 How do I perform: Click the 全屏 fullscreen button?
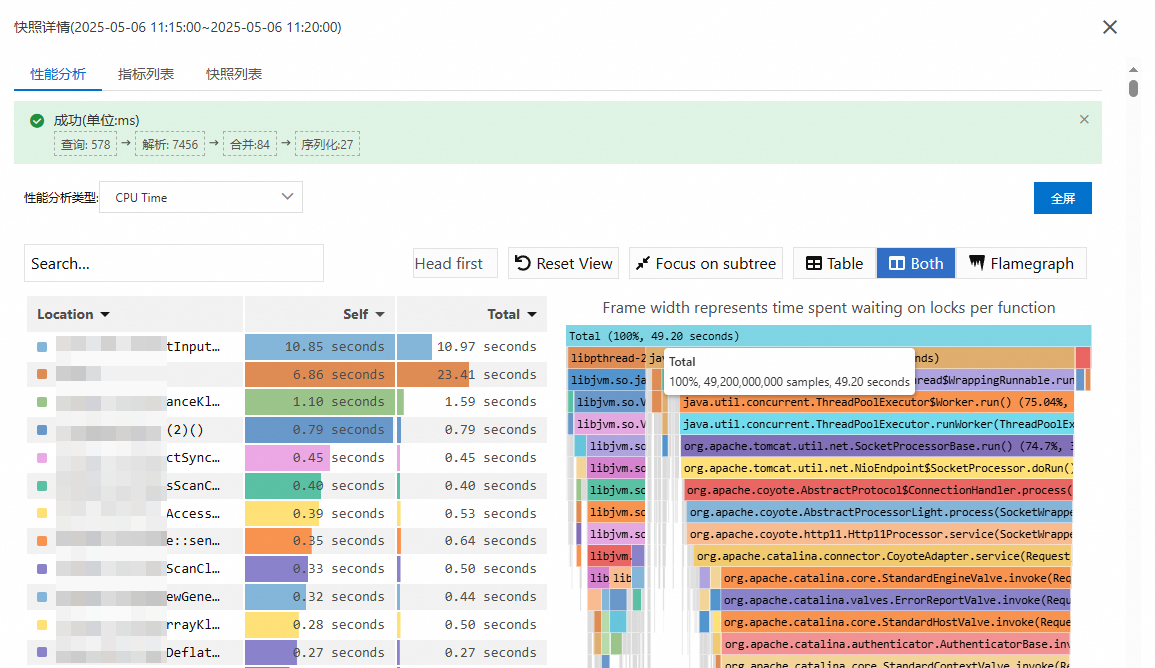(1062, 198)
